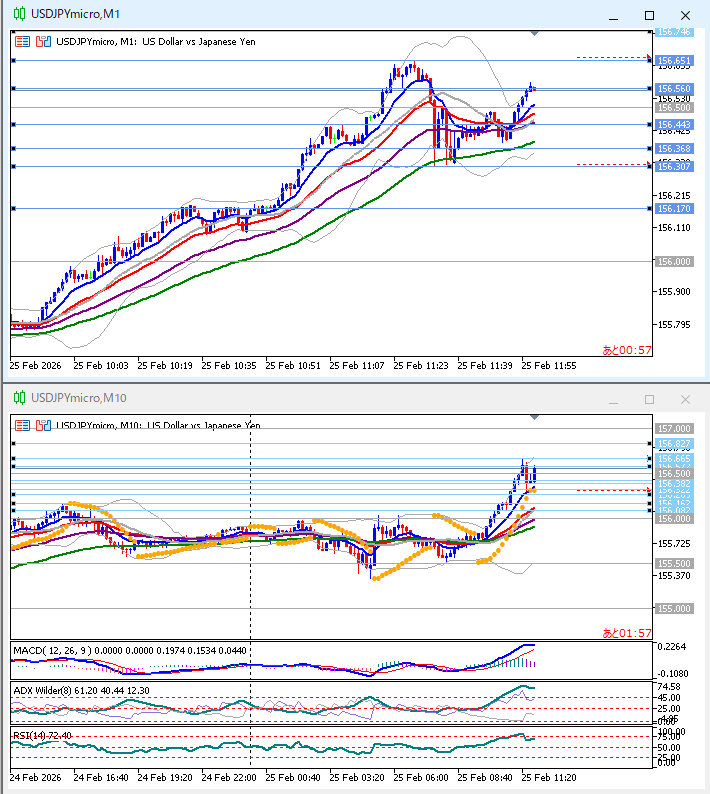This screenshot has height=794, width=710.
Task: Click the 156.368 price level label in M1 chart
Action: tap(675, 148)
